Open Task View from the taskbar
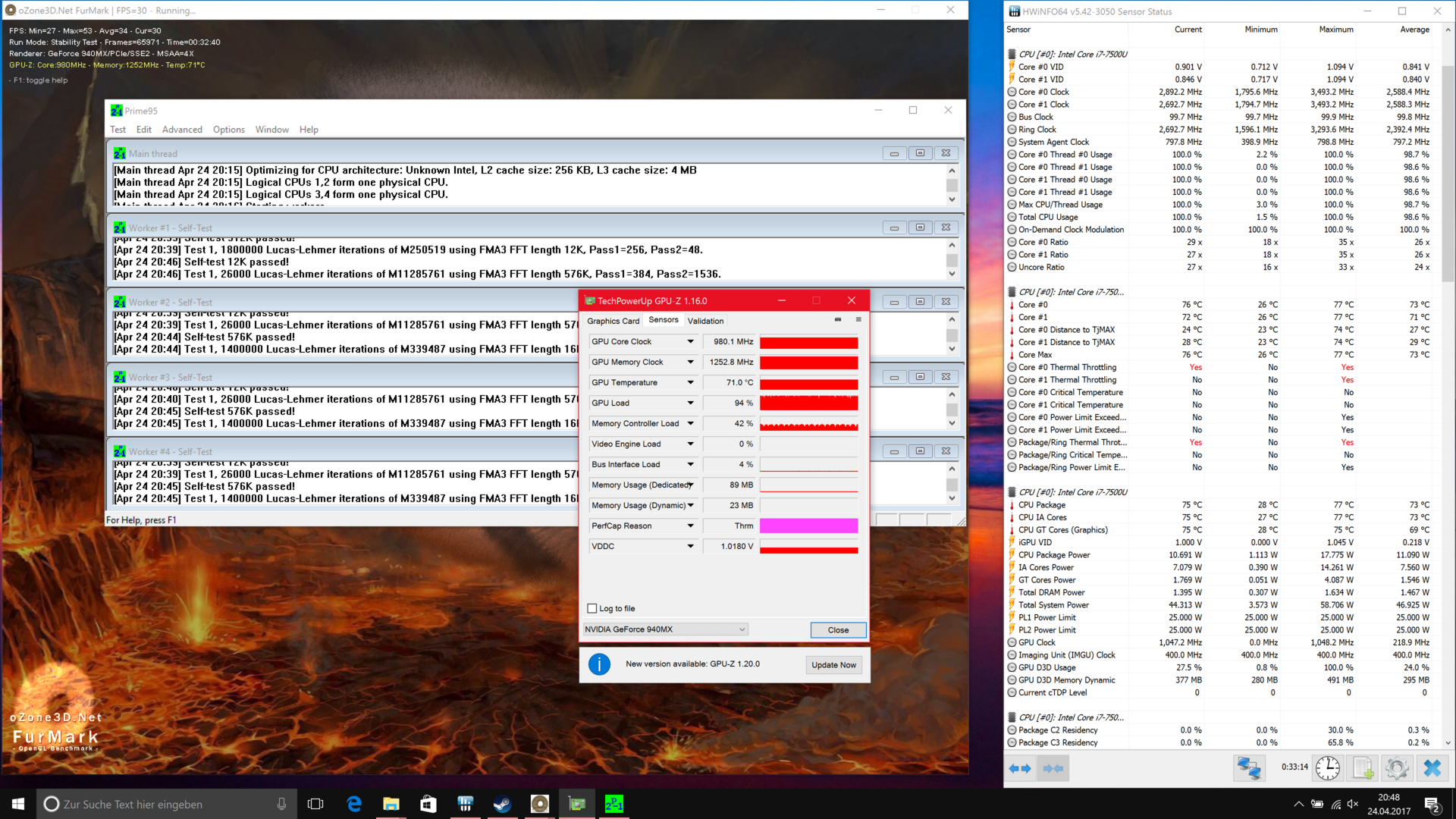The image size is (1456, 819). click(x=315, y=804)
